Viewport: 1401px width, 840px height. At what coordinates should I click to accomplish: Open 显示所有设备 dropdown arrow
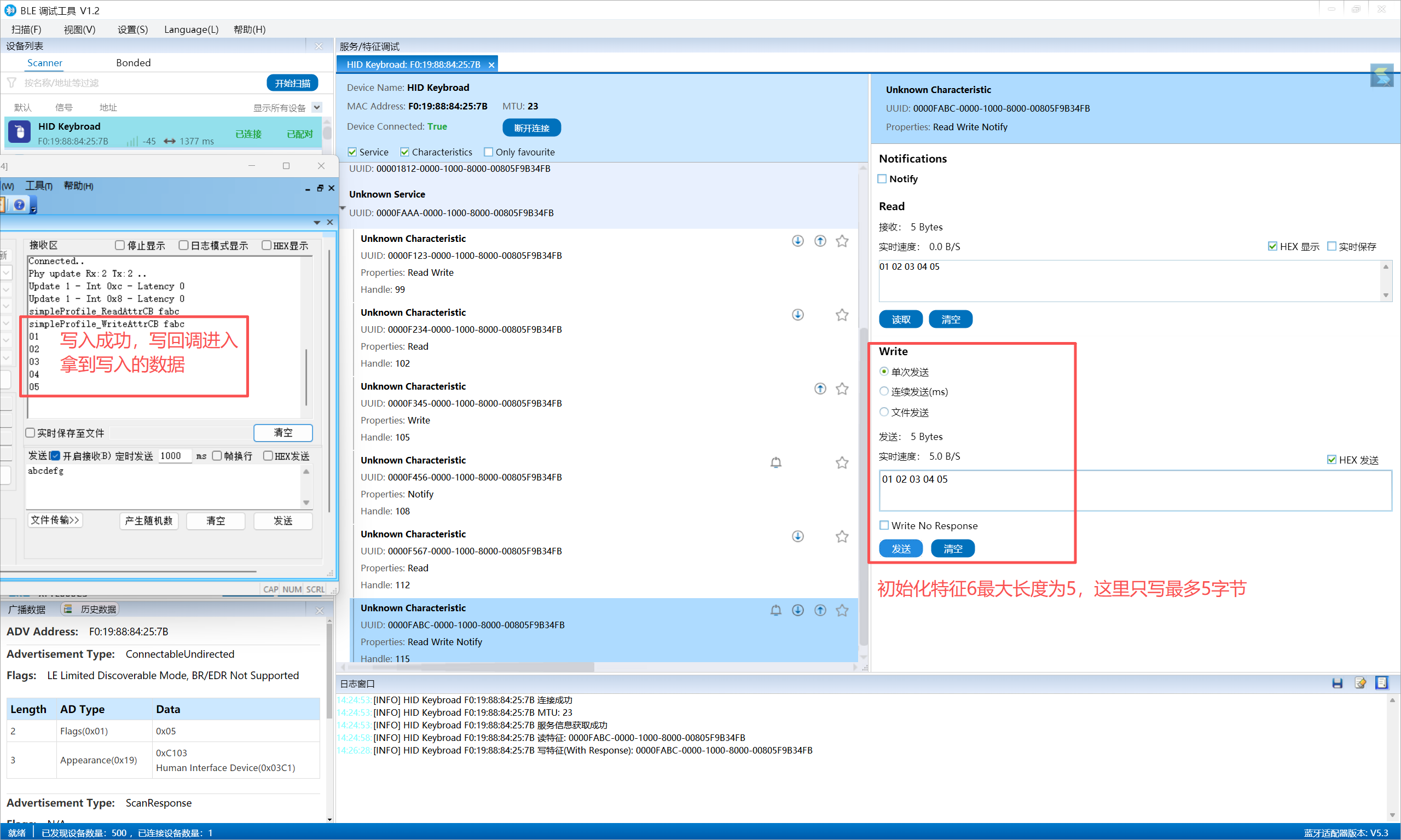[317, 108]
